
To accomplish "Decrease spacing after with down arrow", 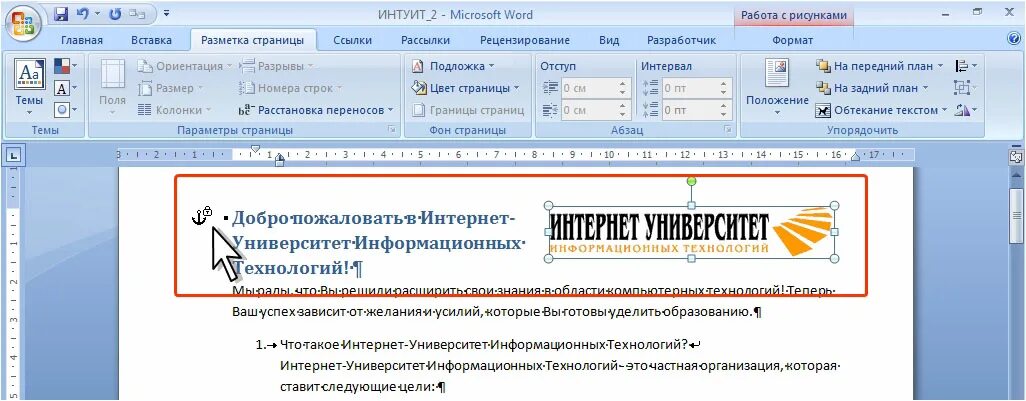I will [724, 114].
